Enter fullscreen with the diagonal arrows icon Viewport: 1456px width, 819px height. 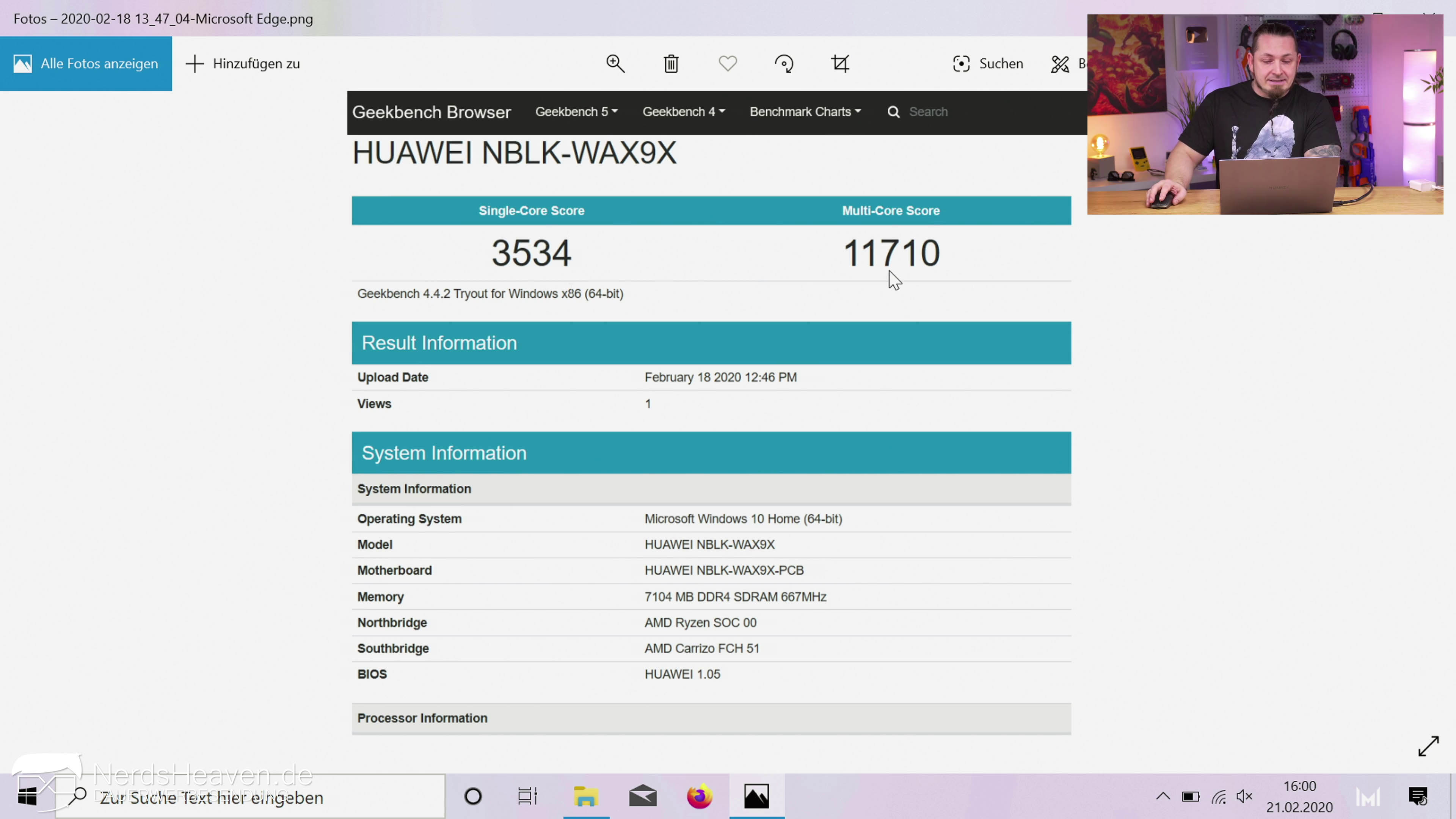(1428, 746)
